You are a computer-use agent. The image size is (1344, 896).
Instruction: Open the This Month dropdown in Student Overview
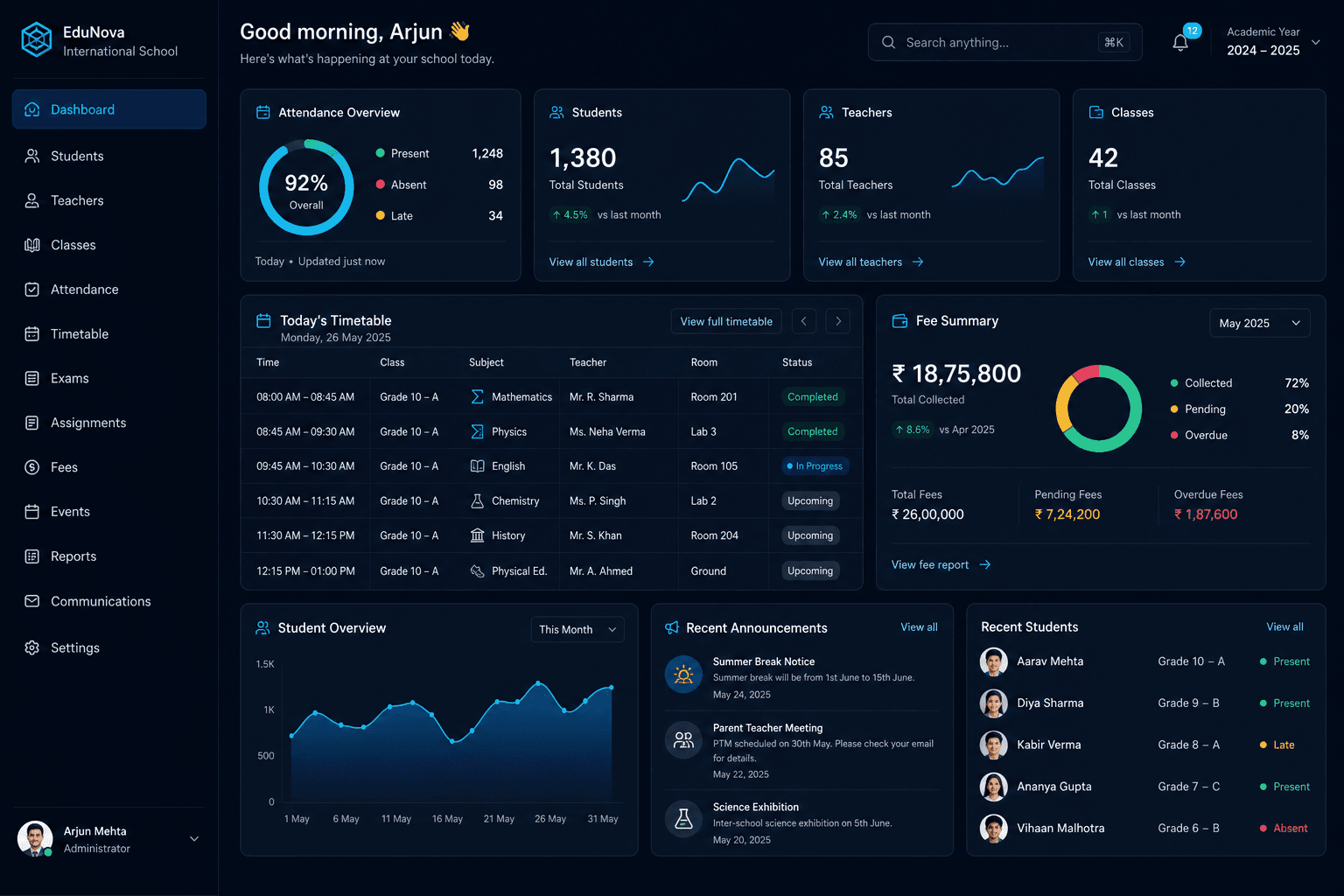point(577,629)
